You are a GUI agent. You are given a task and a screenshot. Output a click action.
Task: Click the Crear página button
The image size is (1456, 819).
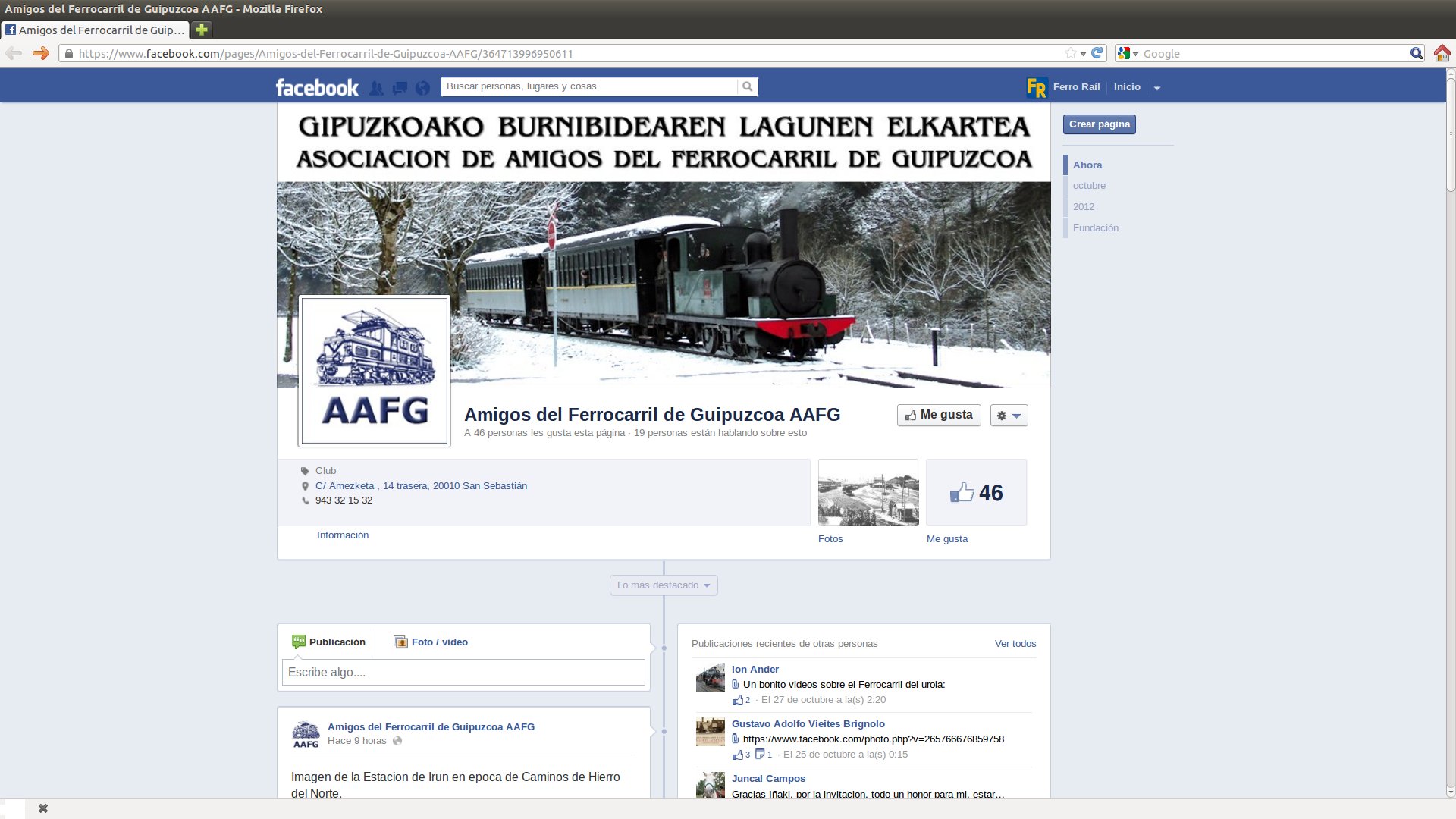pos(1099,124)
